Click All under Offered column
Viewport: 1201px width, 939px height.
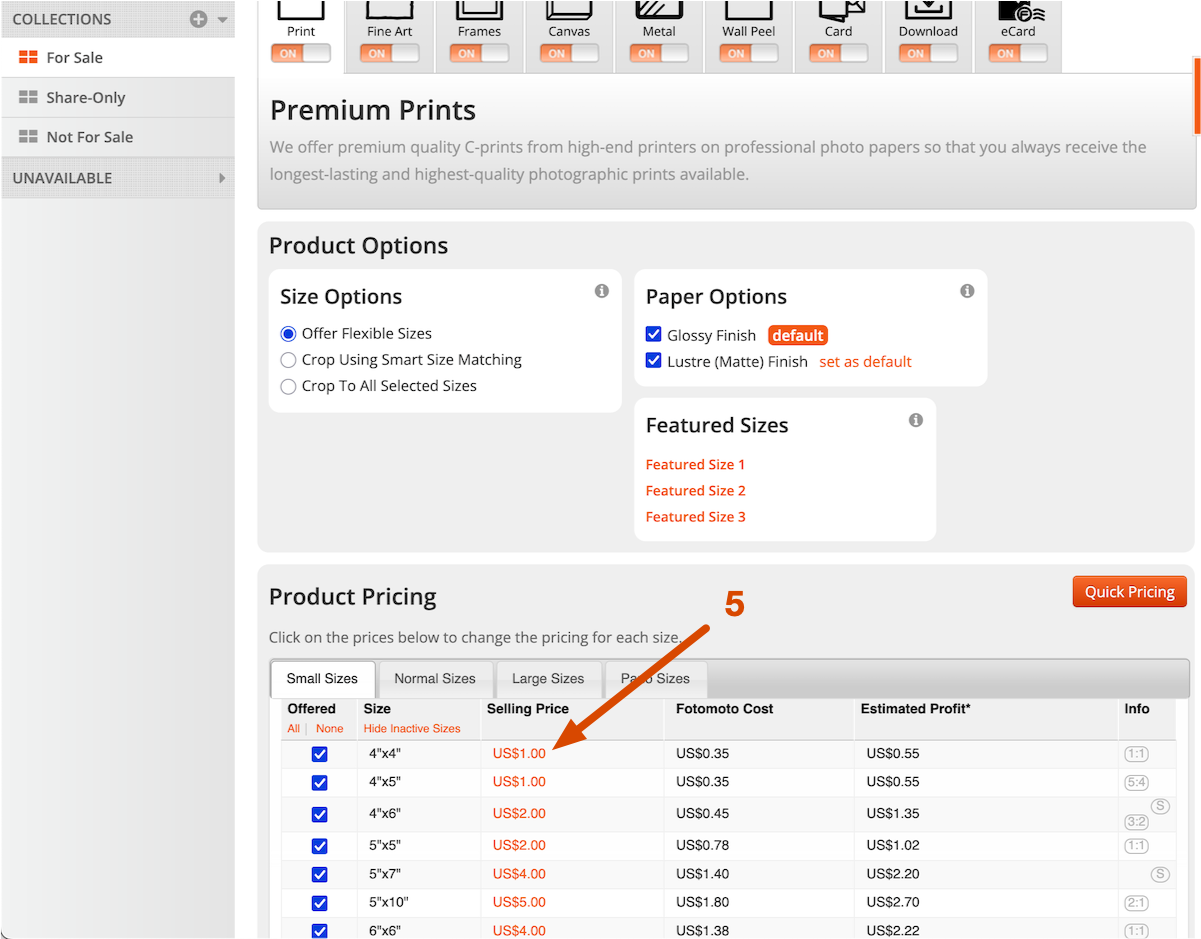coord(293,729)
